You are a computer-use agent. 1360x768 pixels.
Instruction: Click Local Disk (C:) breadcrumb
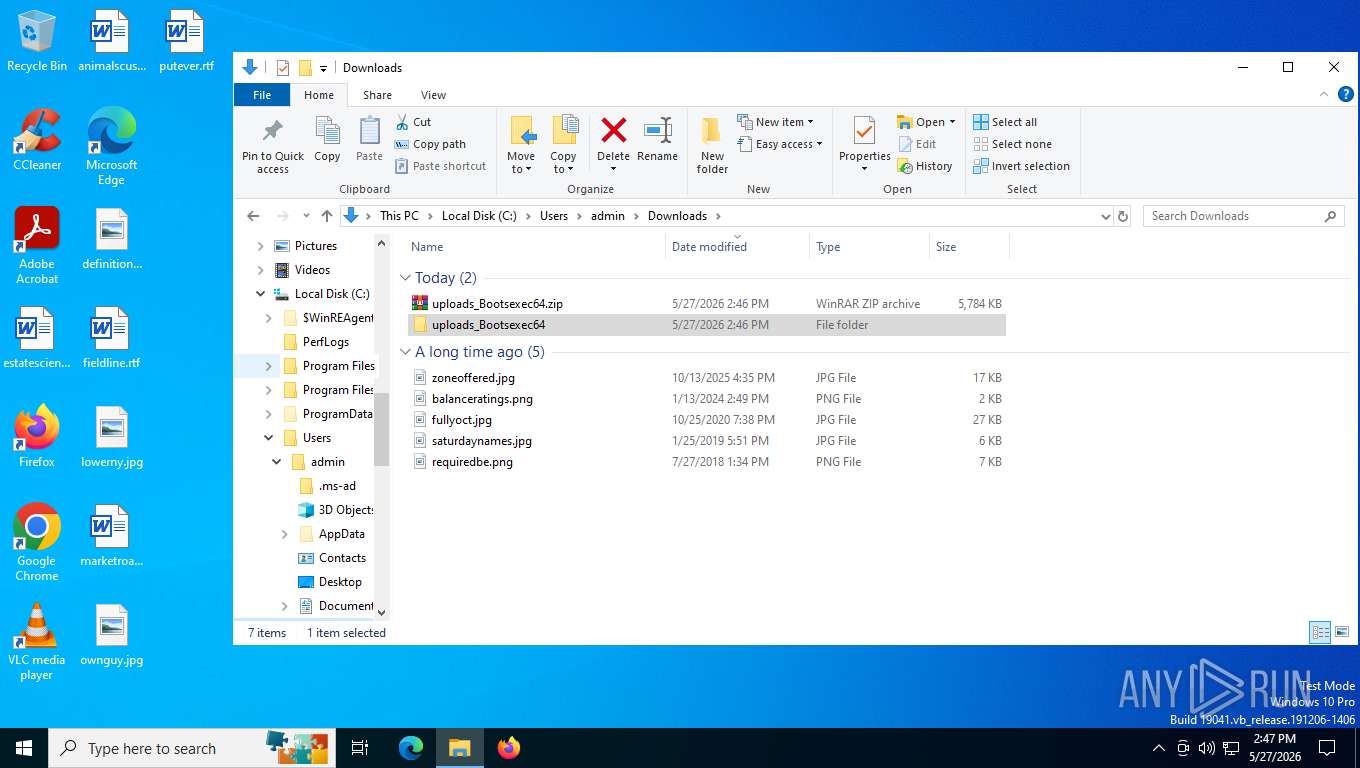pos(479,216)
